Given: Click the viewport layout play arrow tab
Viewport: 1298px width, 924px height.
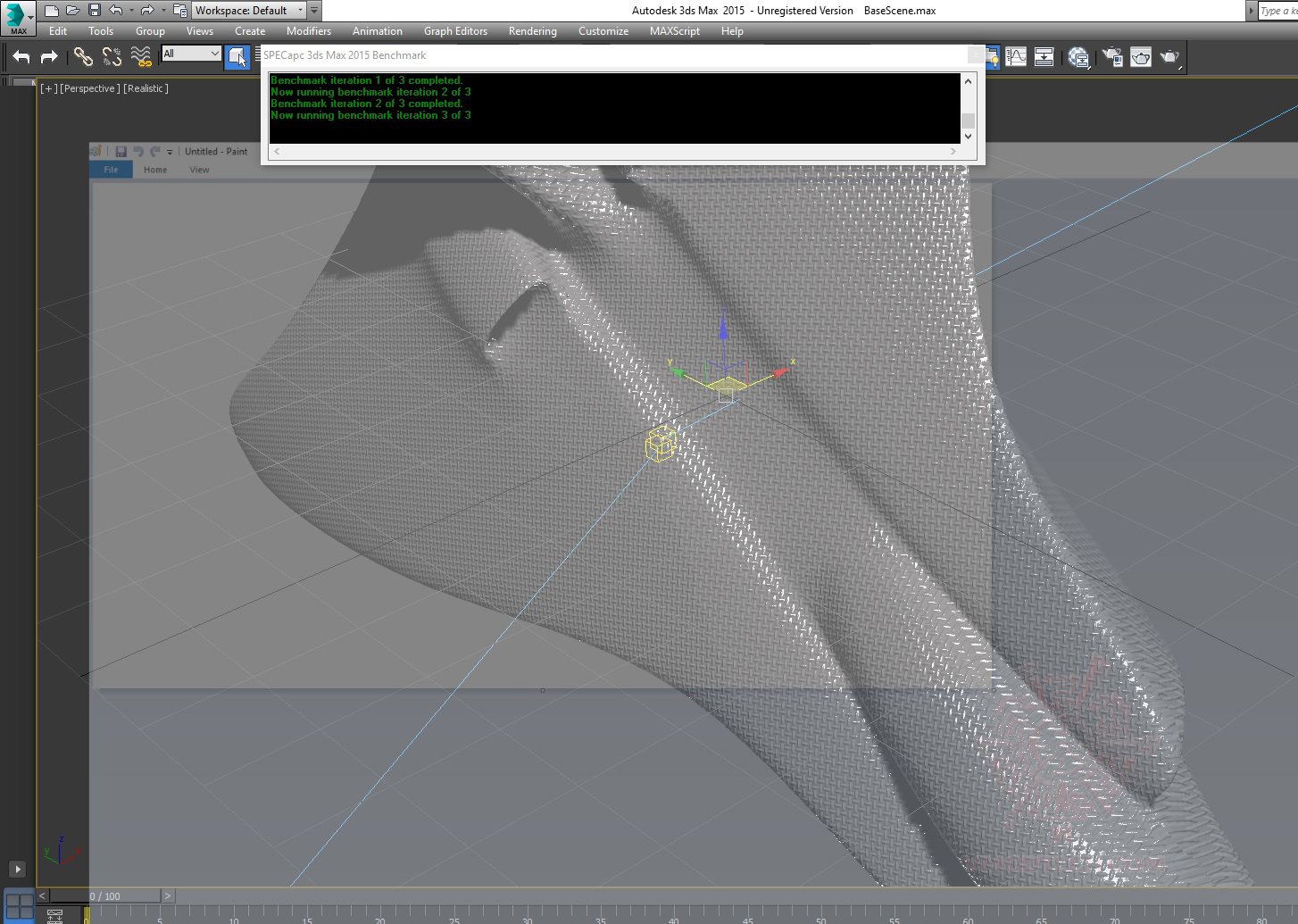Looking at the screenshot, I should [17, 869].
